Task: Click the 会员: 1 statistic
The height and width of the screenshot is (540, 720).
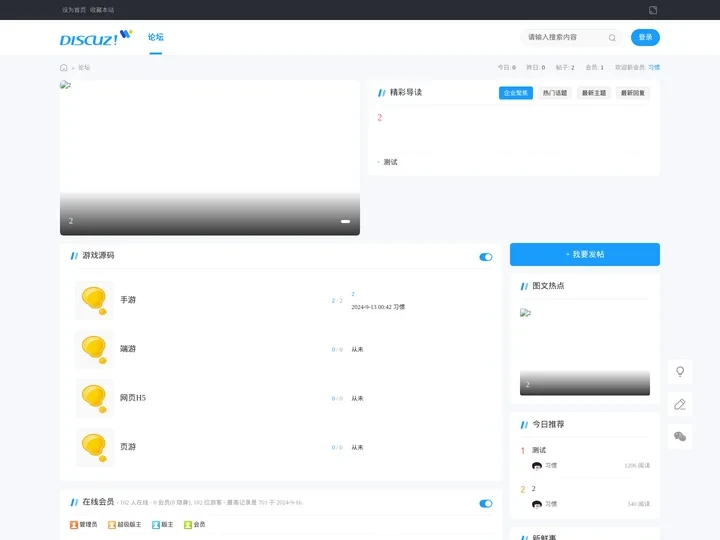Action: pyautogui.click(x=595, y=68)
